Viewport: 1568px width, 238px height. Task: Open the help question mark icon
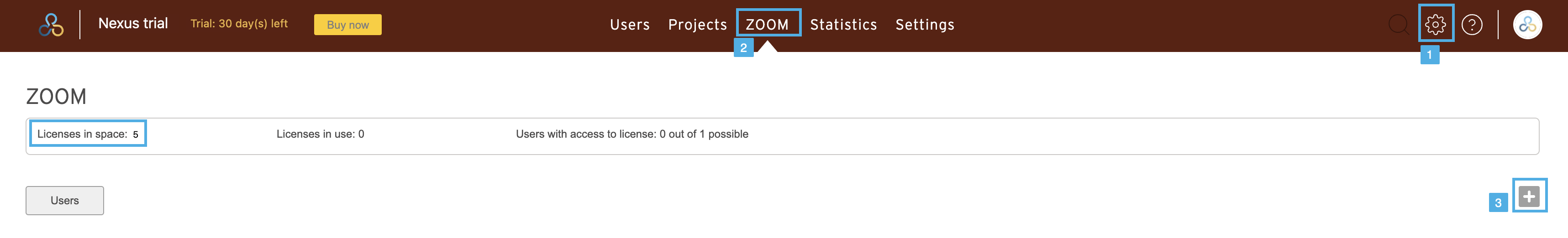coord(1472,24)
